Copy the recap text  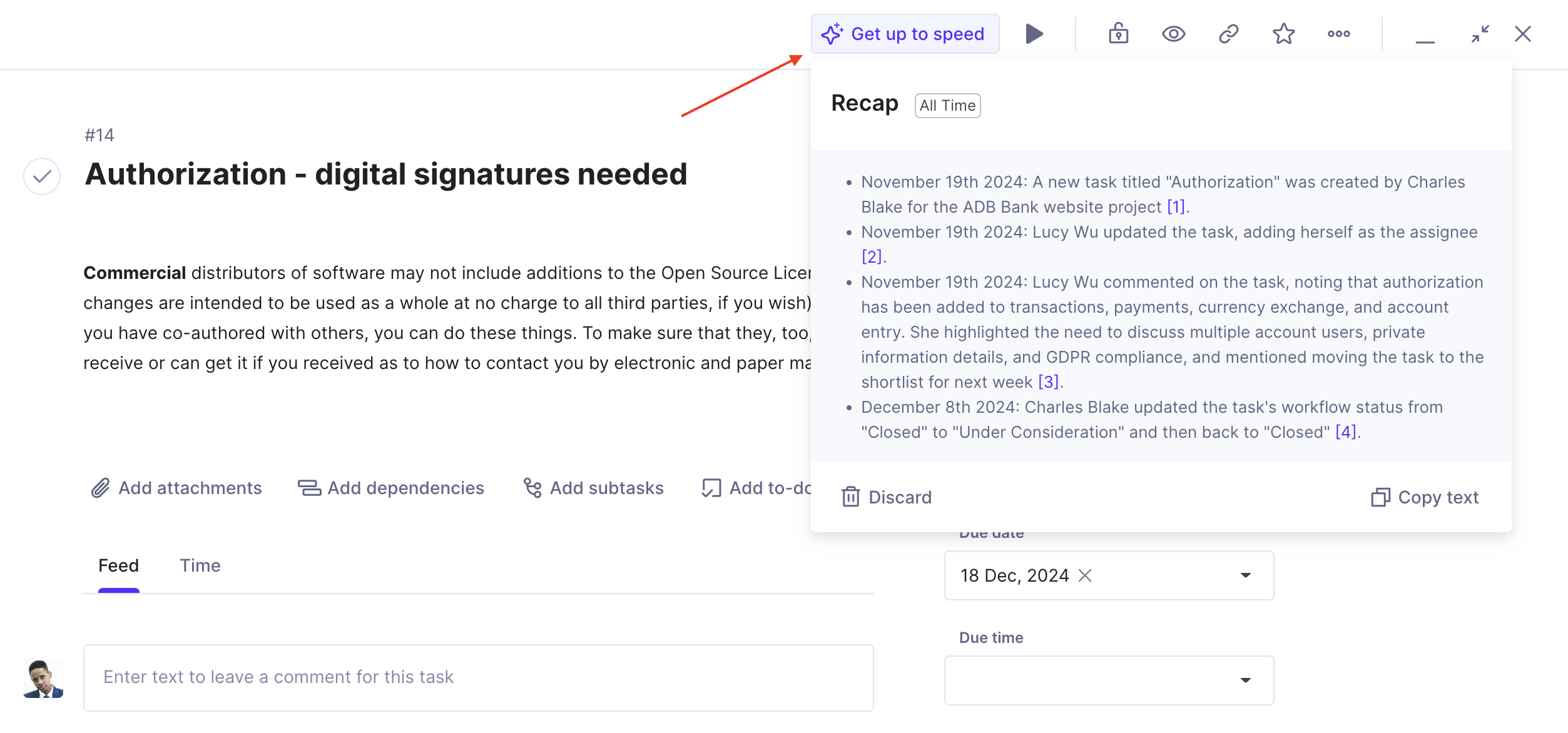click(x=1425, y=497)
